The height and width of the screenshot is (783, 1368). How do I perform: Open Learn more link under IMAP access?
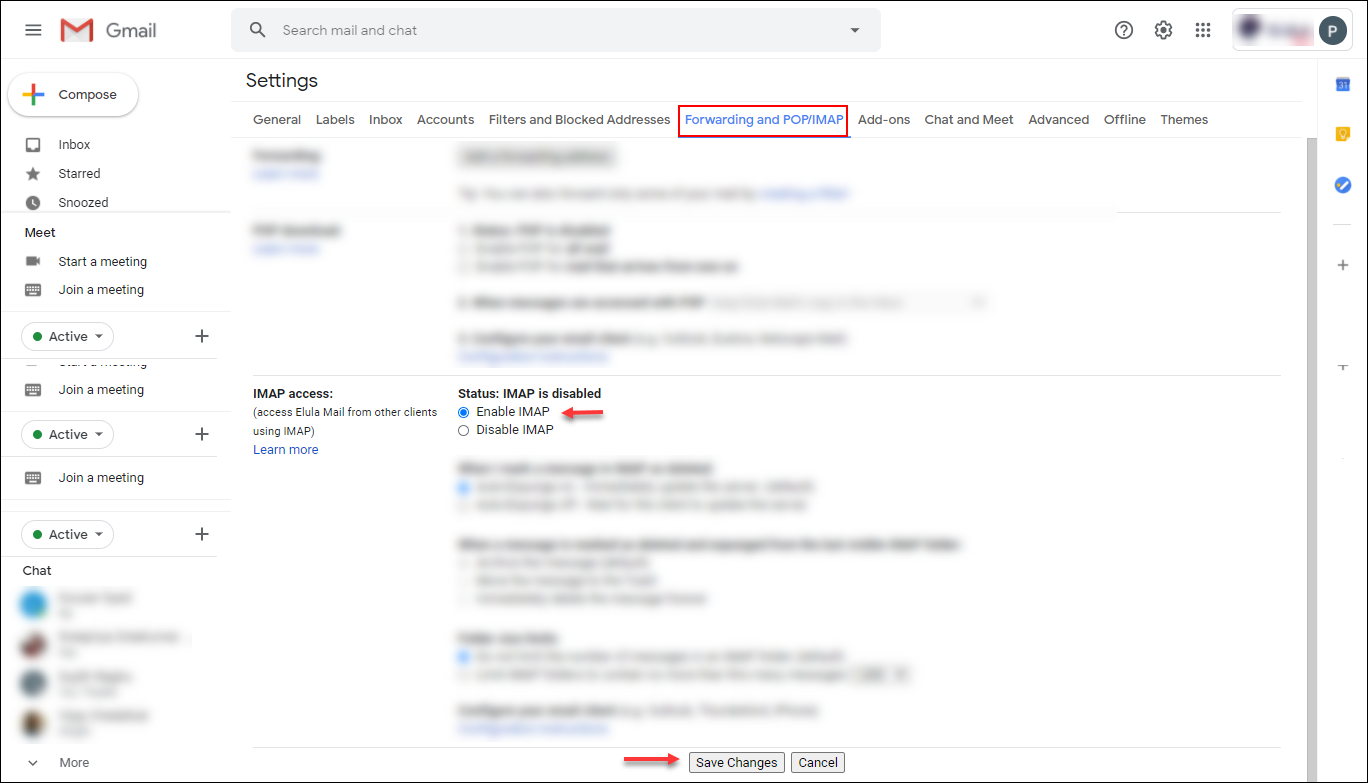[286, 450]
